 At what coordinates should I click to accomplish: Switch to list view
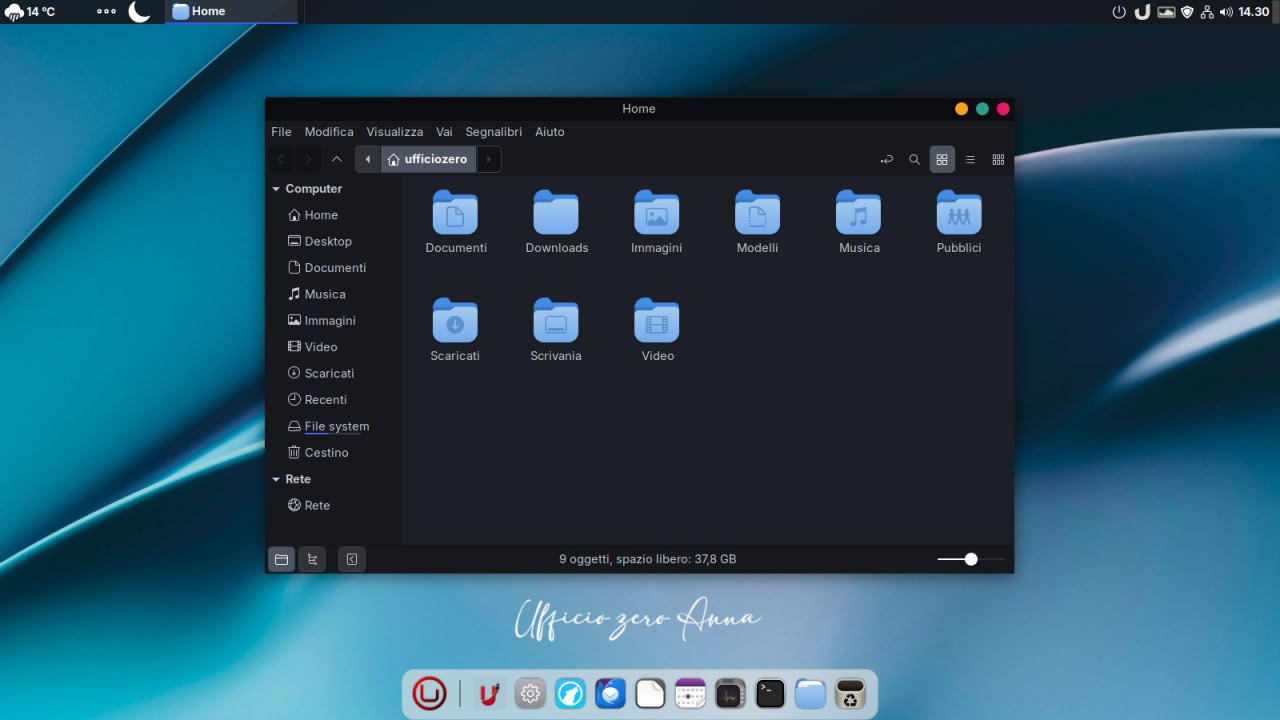(970, 160)
